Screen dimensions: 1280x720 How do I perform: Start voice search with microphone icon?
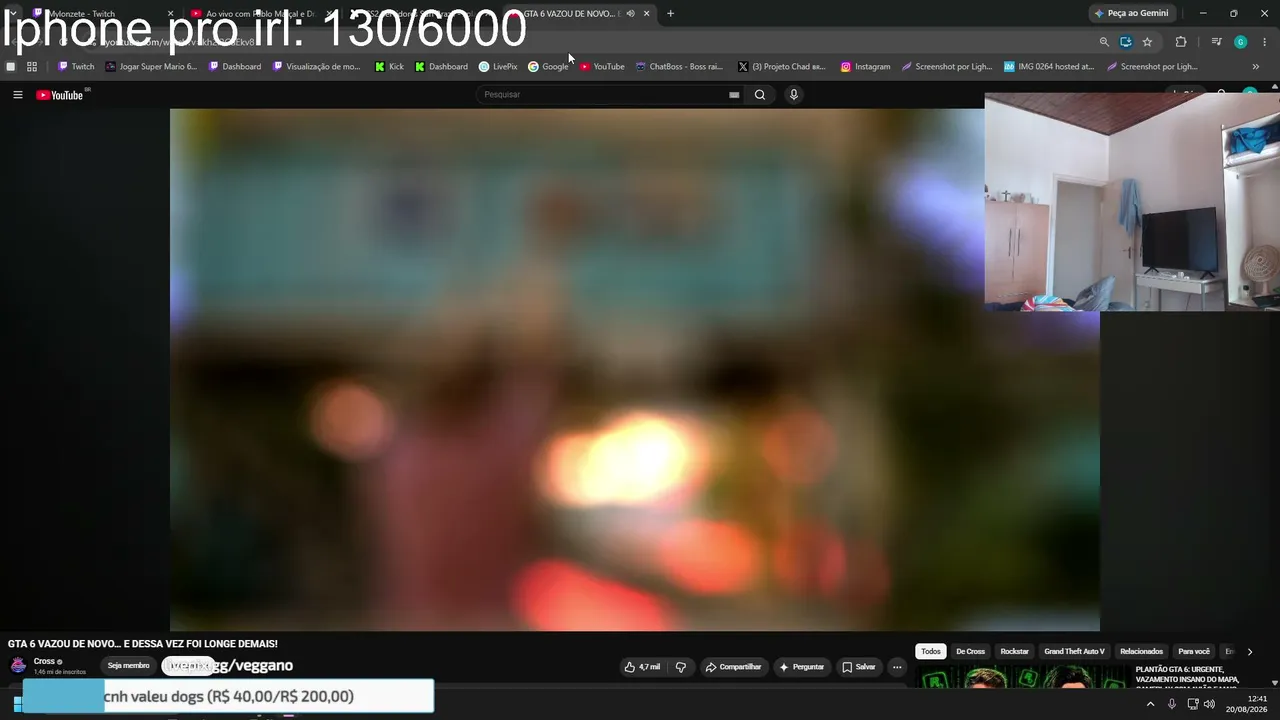(794, 95)
